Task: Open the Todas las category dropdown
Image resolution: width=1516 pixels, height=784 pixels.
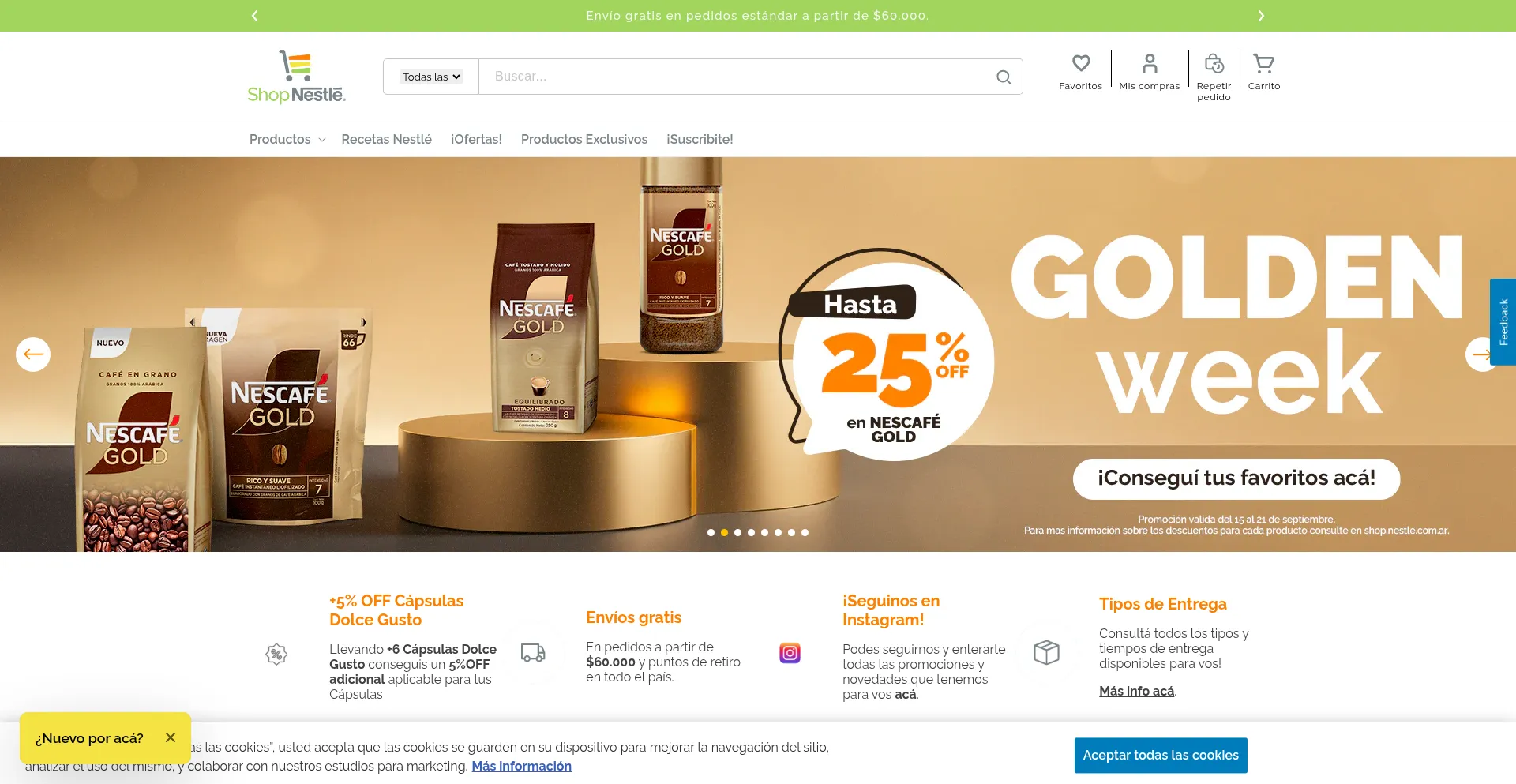Action: pyautogui.click(x=431, y=77)
